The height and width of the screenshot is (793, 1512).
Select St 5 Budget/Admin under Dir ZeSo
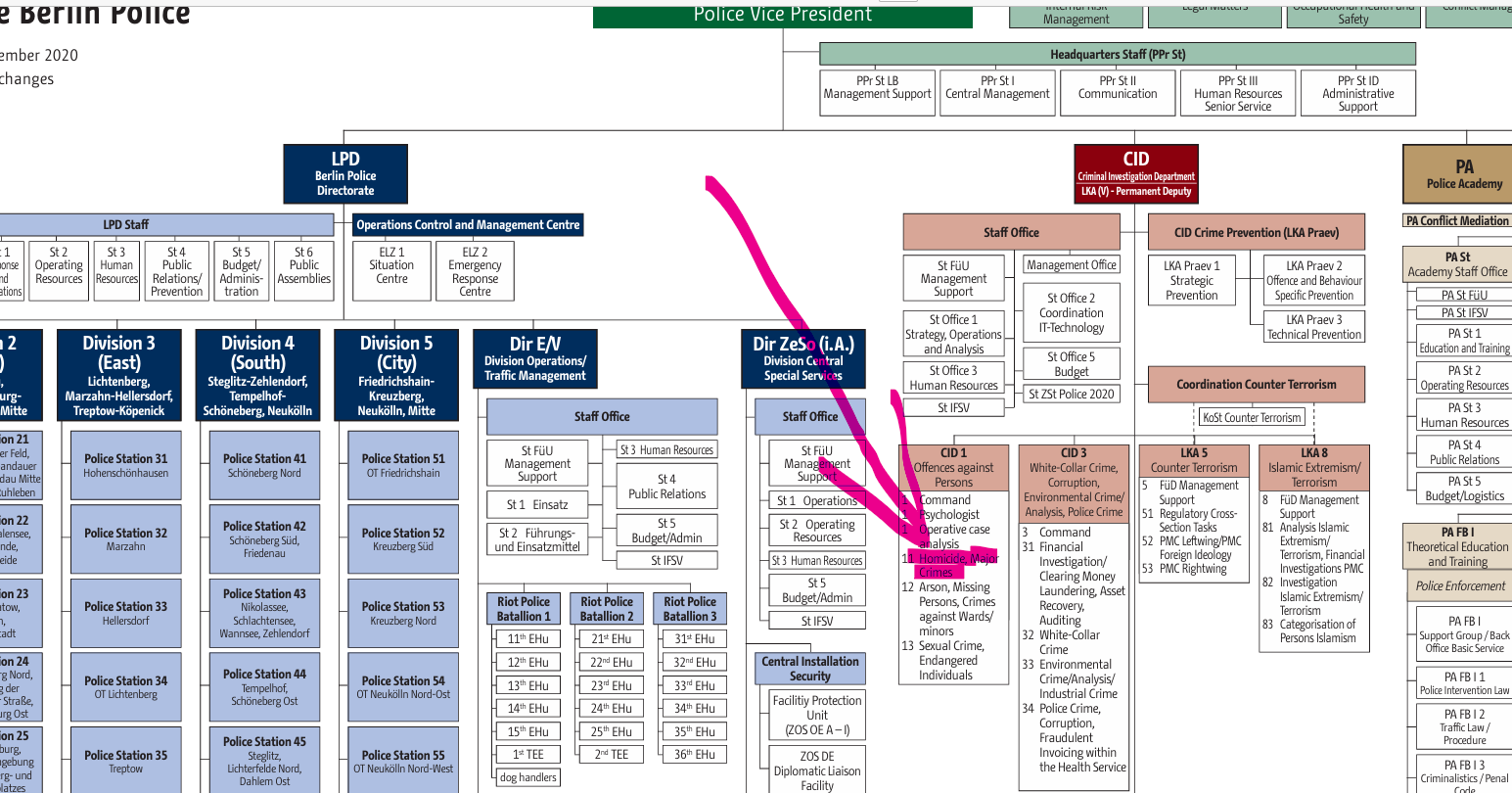pos(817,590)
